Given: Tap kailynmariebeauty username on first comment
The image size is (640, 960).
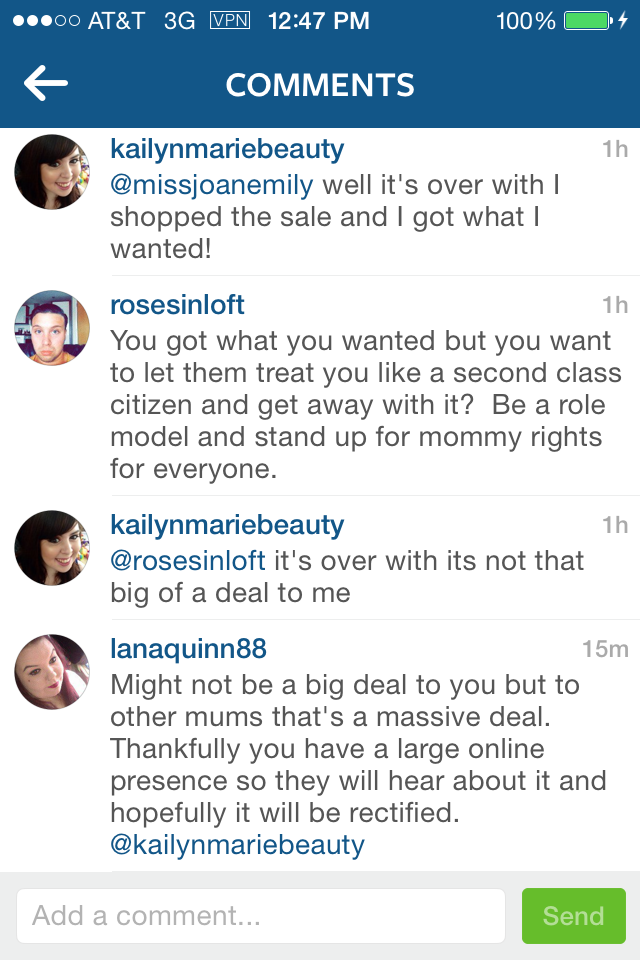Looking at the screenshot, I should click(x=227, y=150).
